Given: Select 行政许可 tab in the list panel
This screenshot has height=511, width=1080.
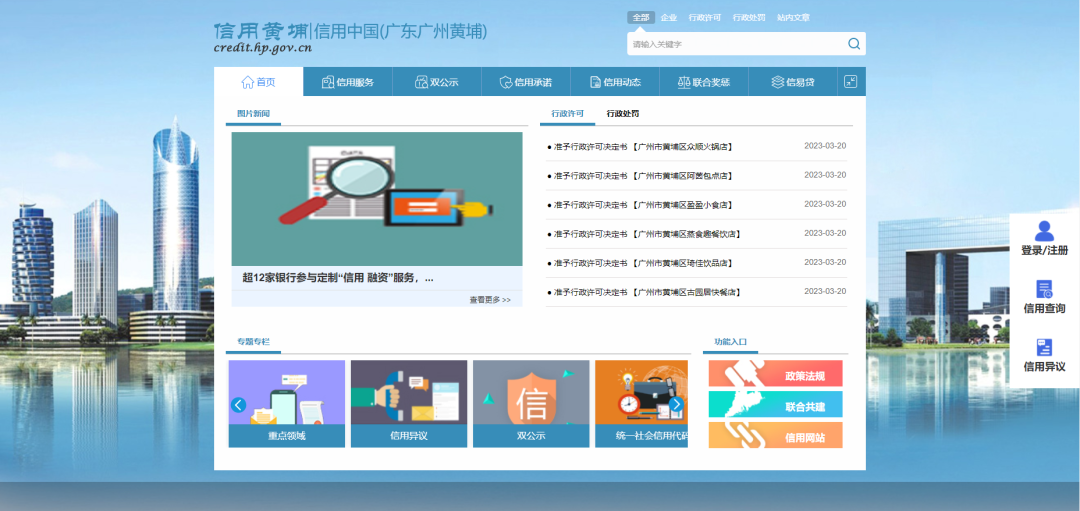Looking at the screenshot, I should [568, 114].
